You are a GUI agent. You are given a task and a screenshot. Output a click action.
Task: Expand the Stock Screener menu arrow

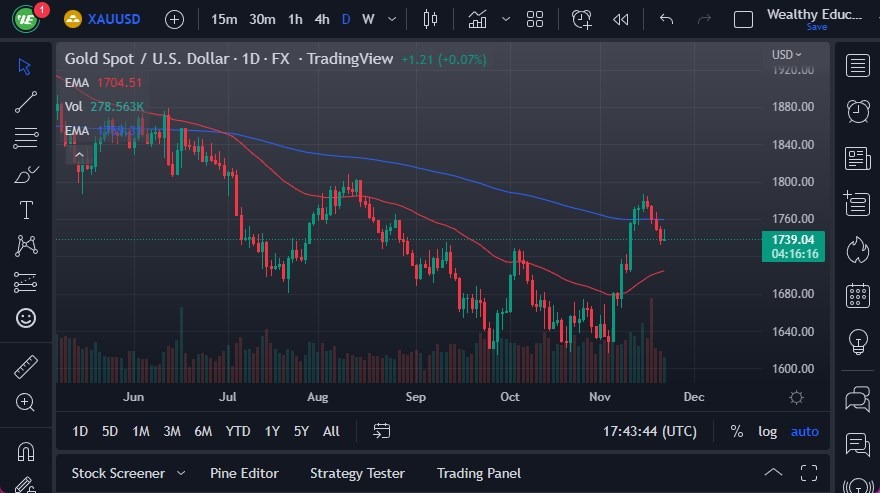(x=181, y=473)
